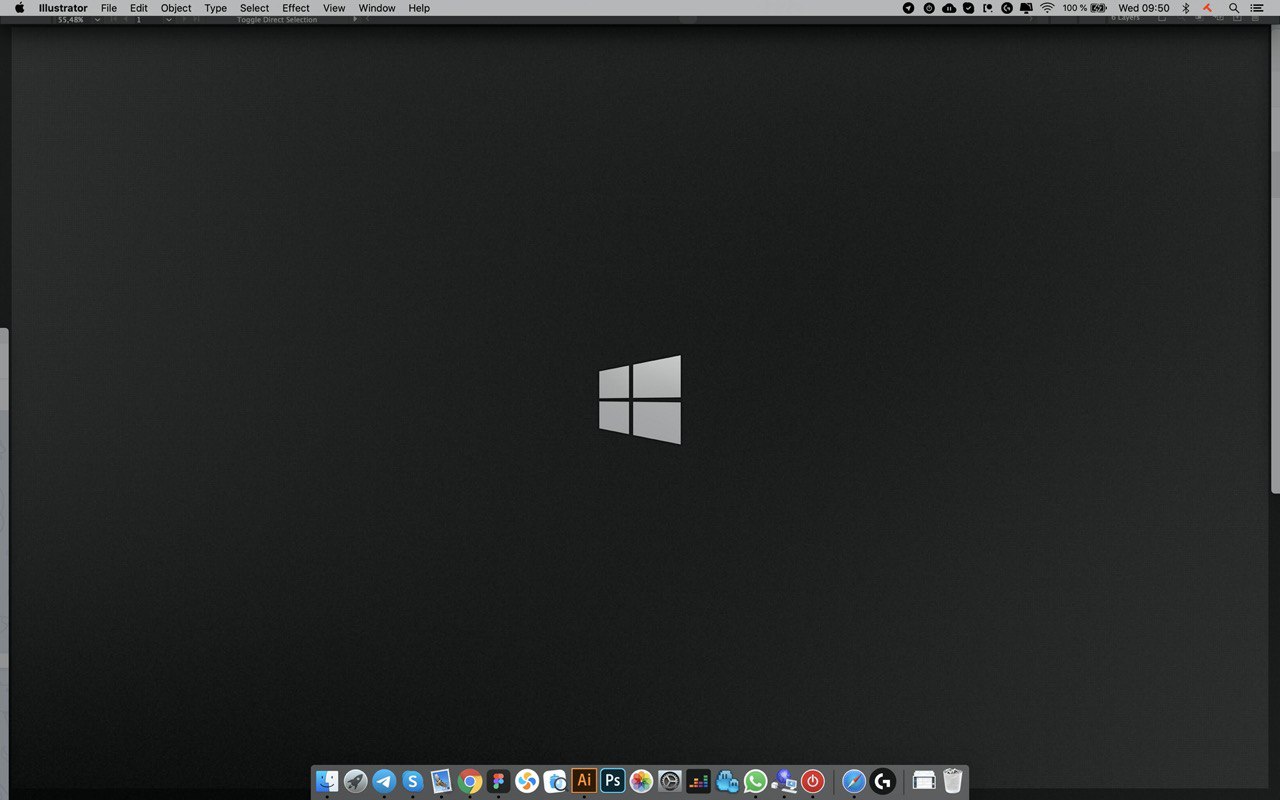
Task: Open the File menu
Action: click(109, 8)
